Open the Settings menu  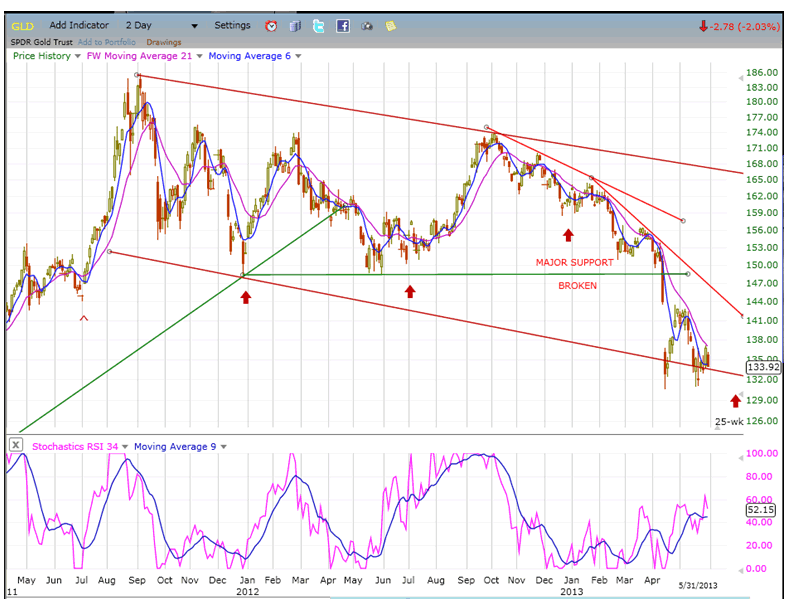(232, 25)
